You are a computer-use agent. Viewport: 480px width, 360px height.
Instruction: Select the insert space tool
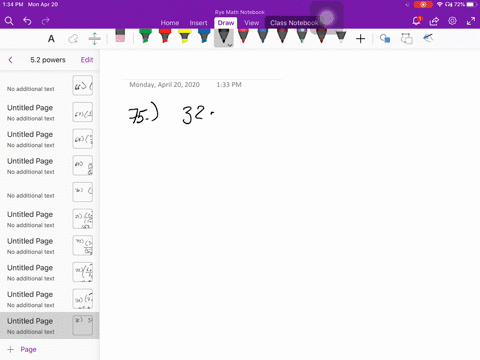95,39
